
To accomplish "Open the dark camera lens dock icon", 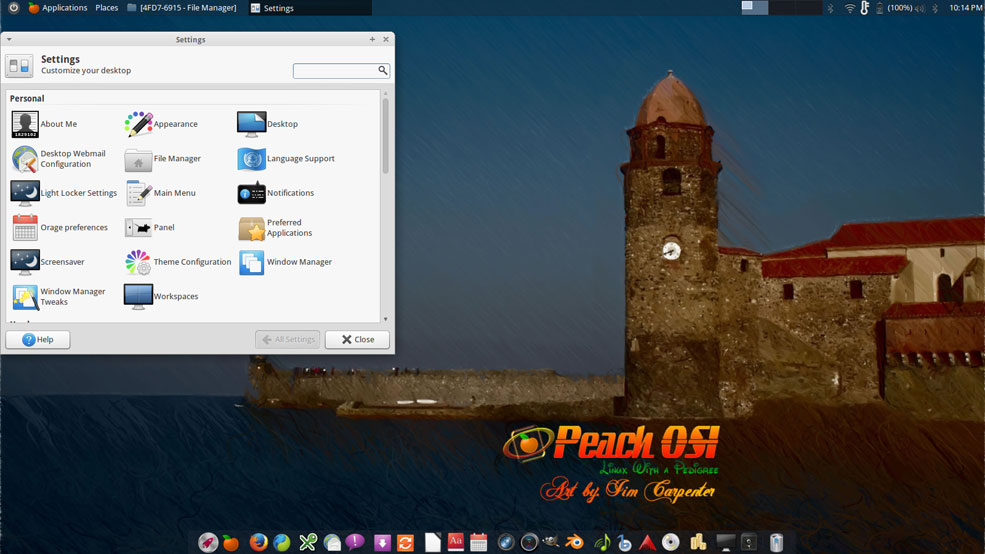I will point(529,542).
